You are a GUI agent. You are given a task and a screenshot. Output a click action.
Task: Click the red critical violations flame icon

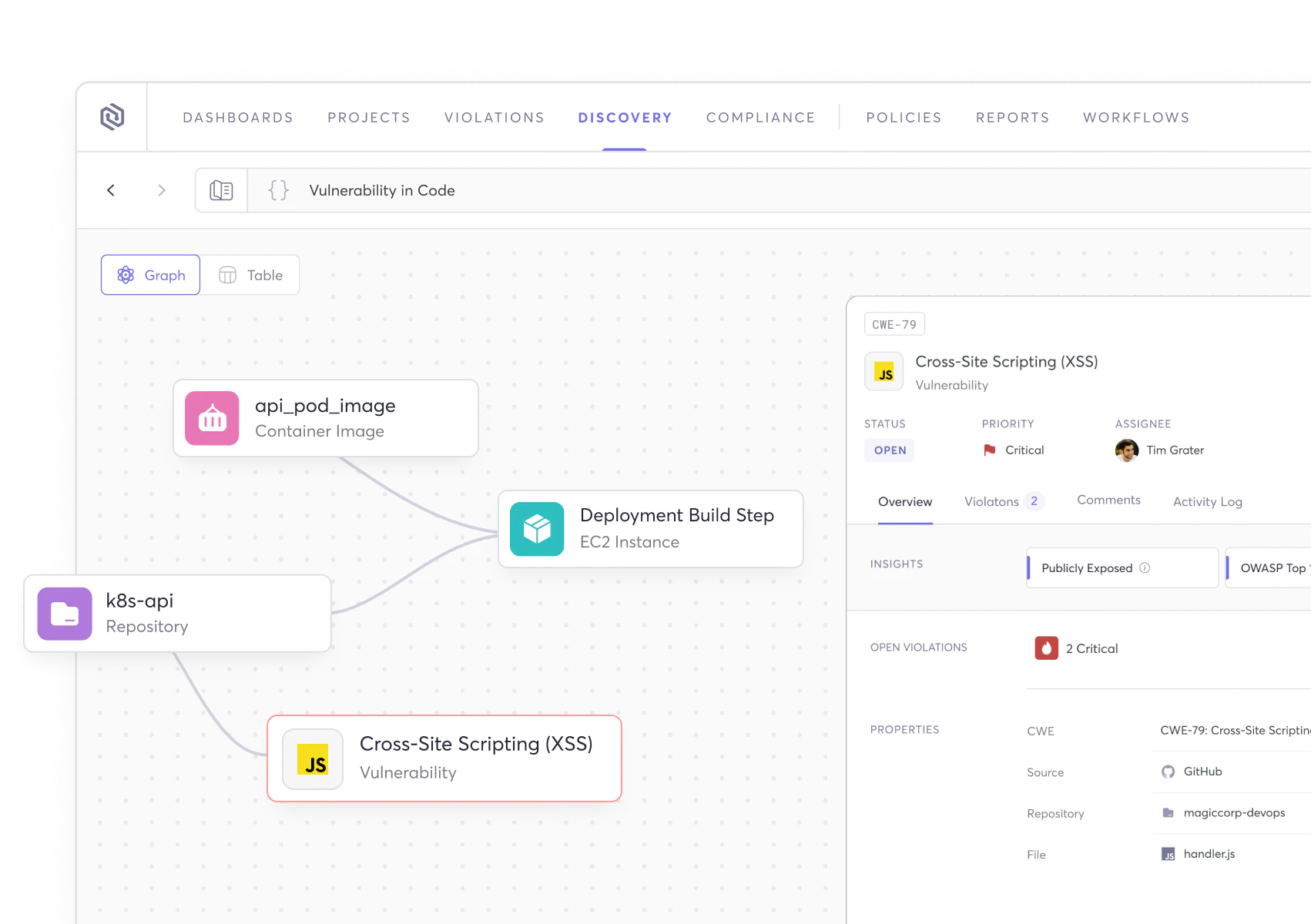tap(1046, 648)
